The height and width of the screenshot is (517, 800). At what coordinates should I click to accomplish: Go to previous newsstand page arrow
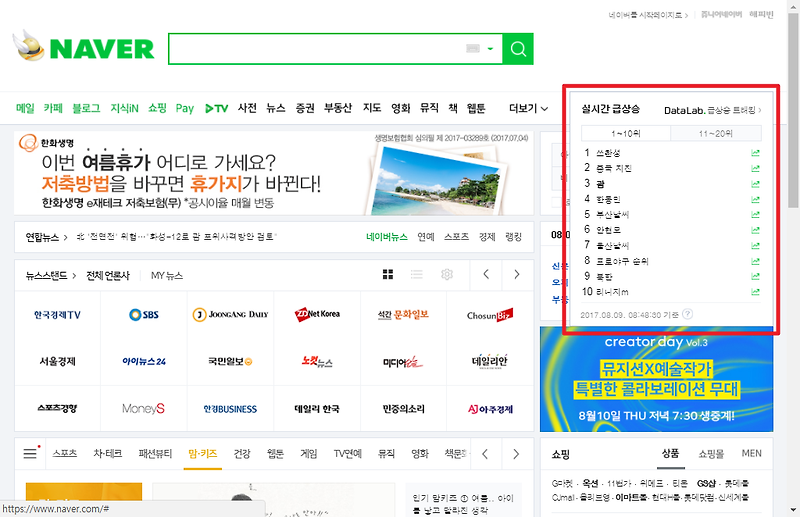pos(486,275)
